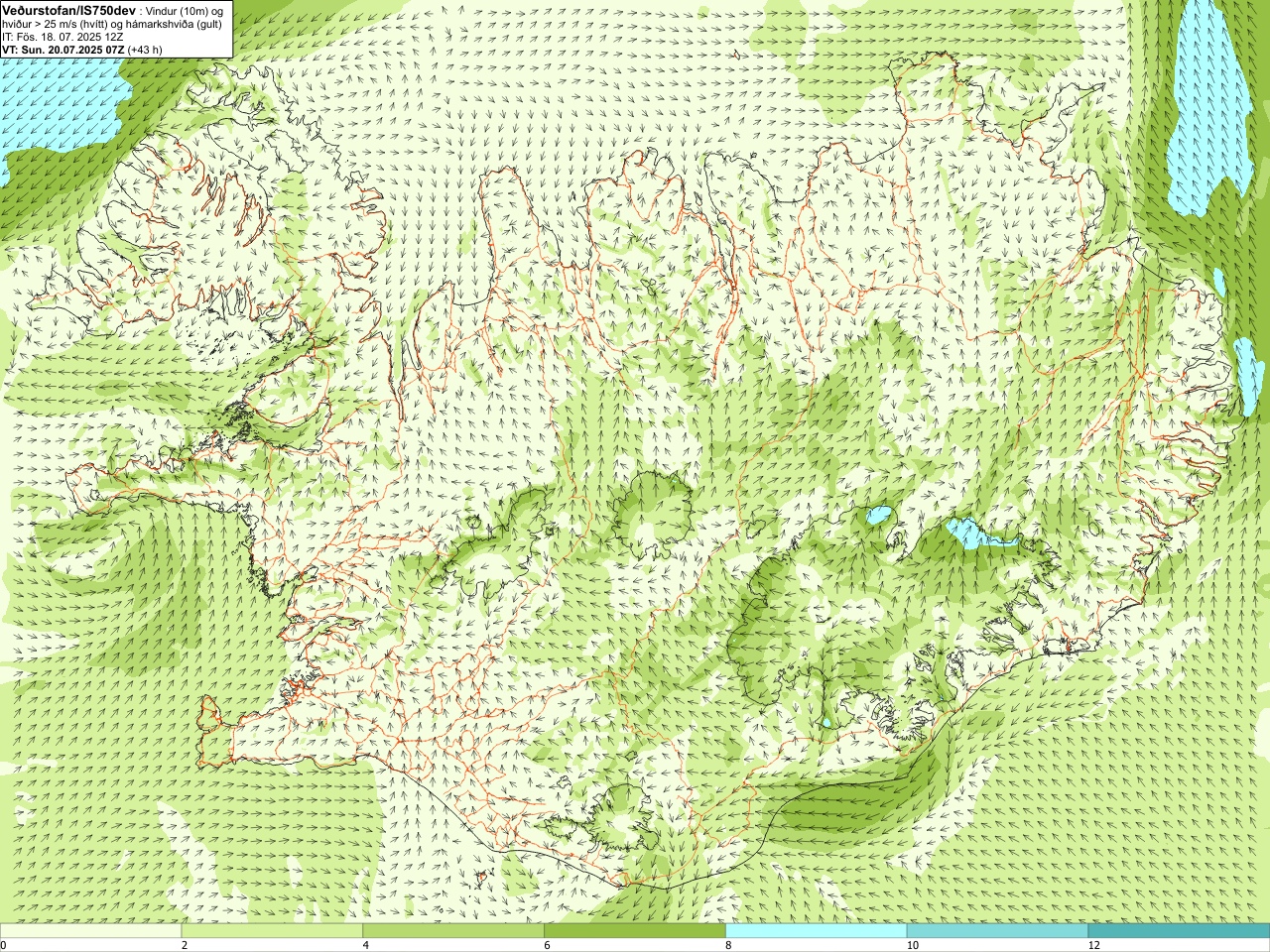Click the 'IT: Fös. 18. 07. 2025 12Z' line

coord(63,37)
